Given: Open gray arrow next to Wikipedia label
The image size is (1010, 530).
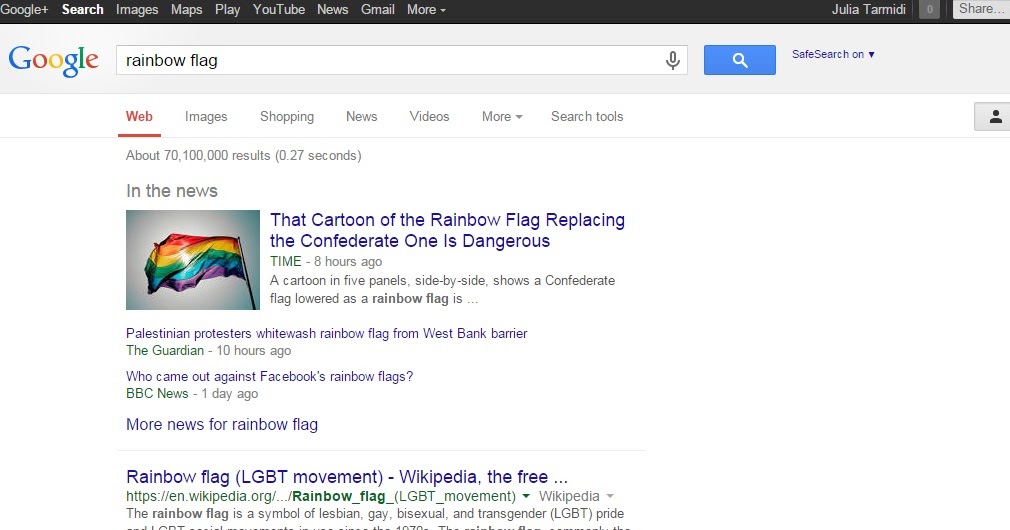Looking at the screenshot, I should point(610,496).
